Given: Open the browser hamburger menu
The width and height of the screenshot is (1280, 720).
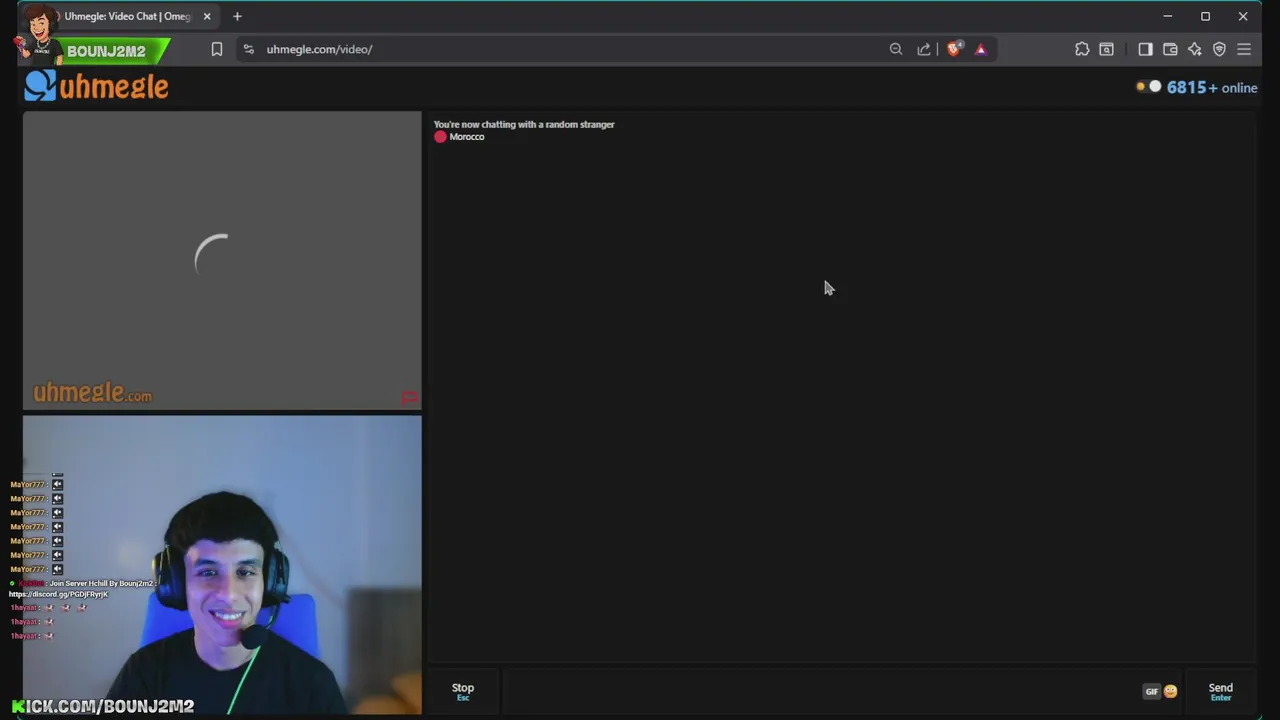Looking at the screenshot, I should pyautogui.click(x=1244, y=49).
